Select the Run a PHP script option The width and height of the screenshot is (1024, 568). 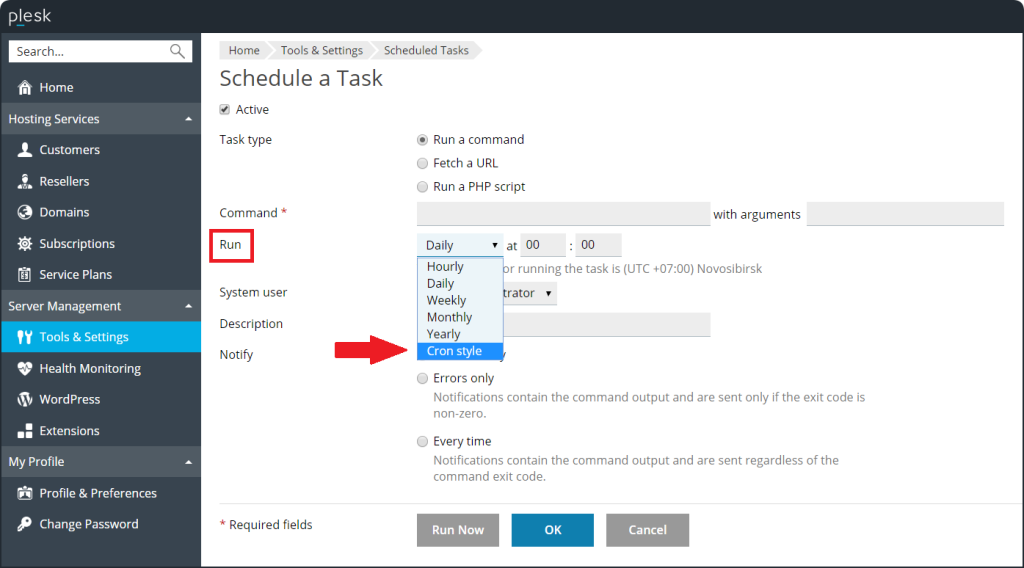(422, 187)
